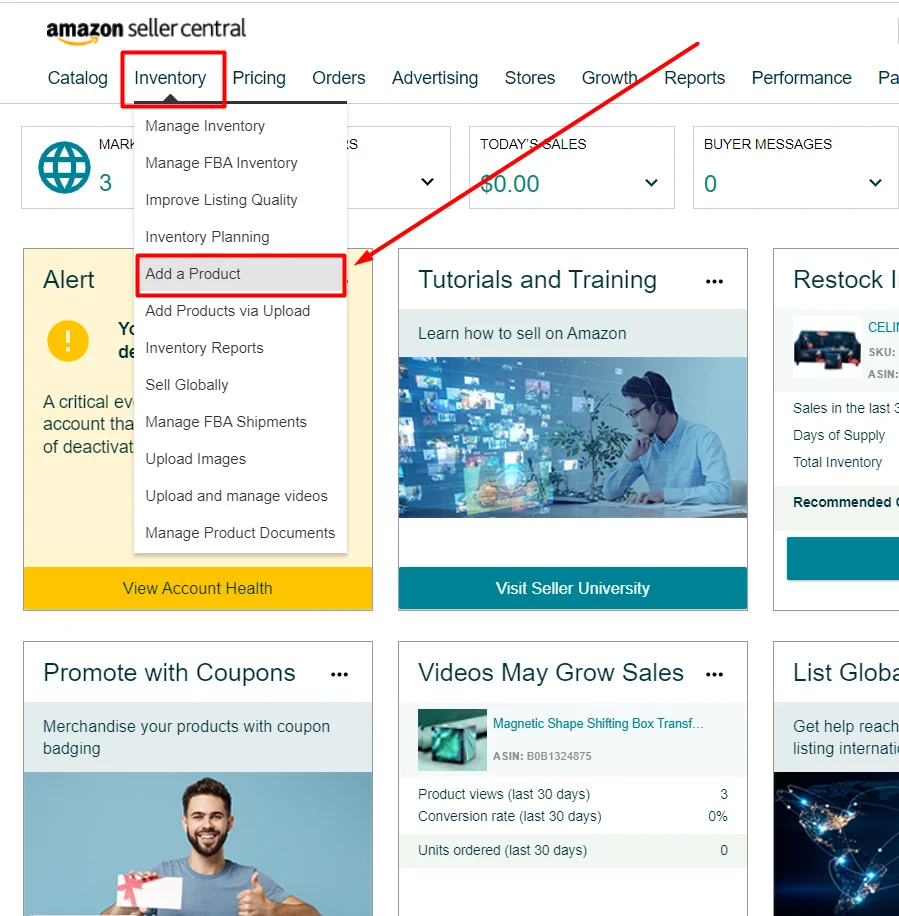The image size is (899, 916).
Task: Click the Days of Supply label
Action: pos(839,435)
